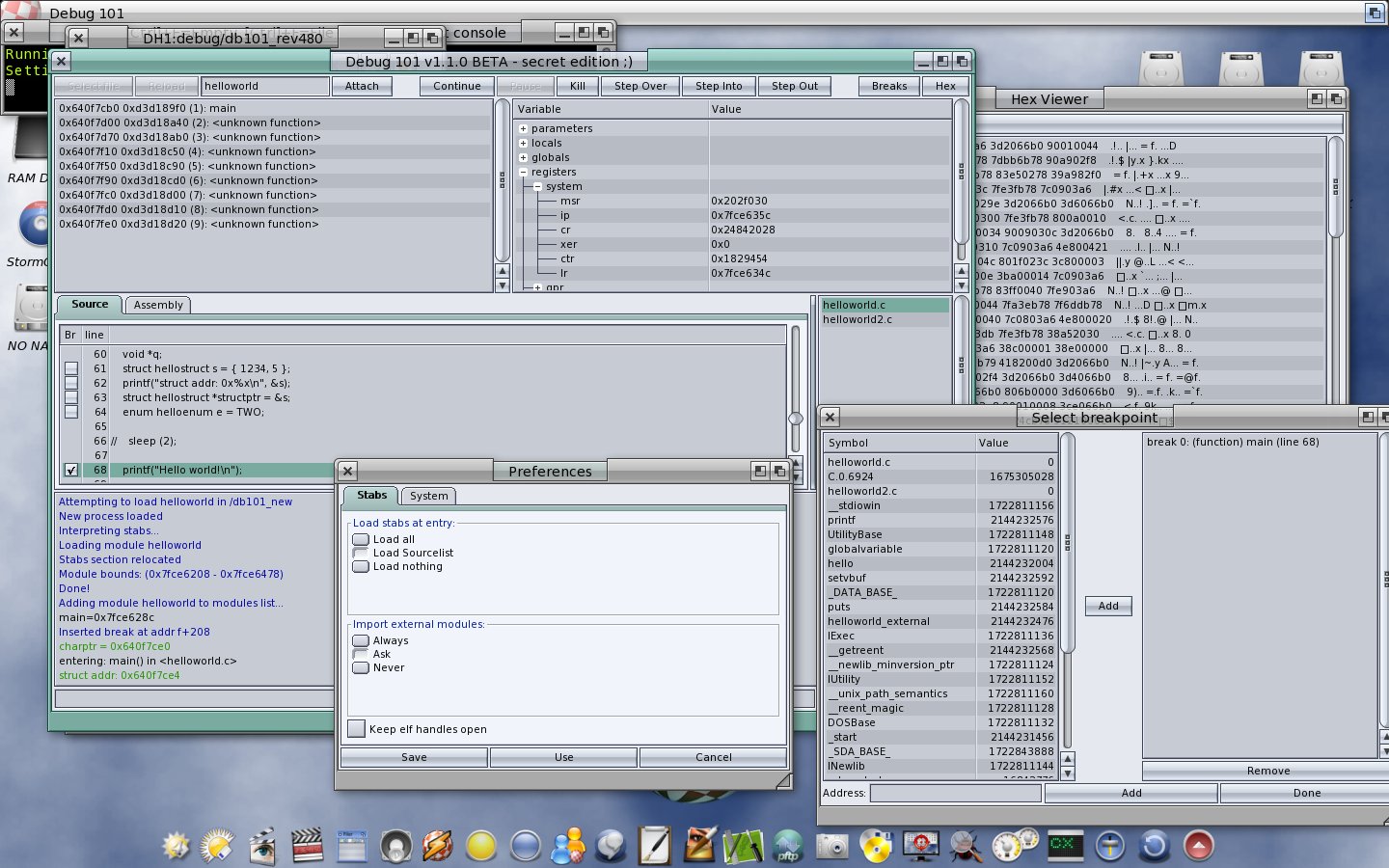Image resolution: width=1389 pixels, height=868 pixels.
Task: Select Always import external modules
Action: (x=361, y=640)
